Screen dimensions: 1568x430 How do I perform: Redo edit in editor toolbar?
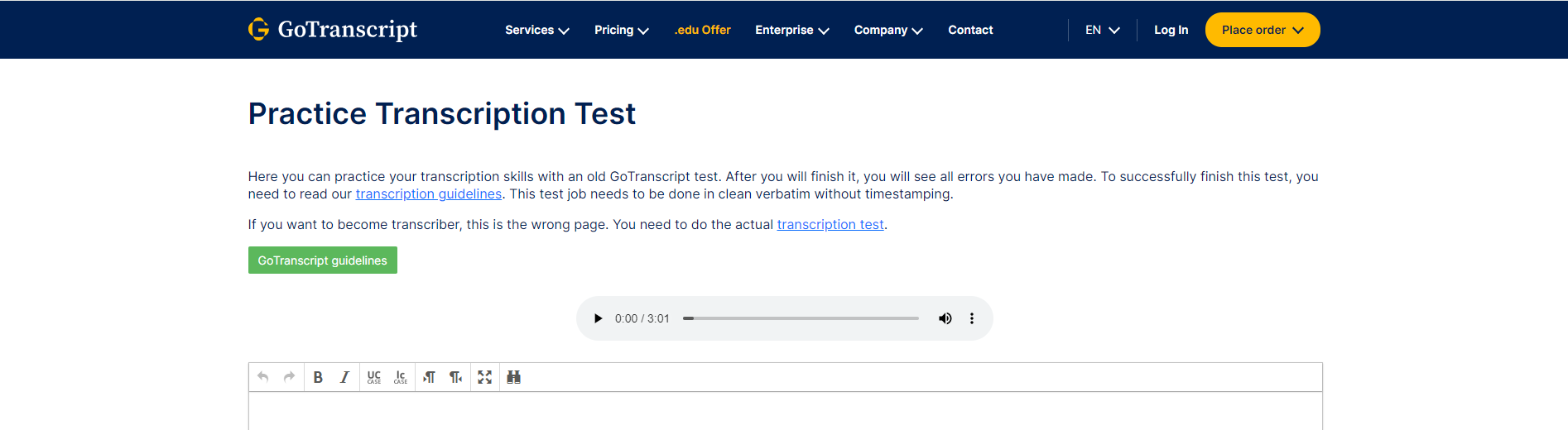289,377
